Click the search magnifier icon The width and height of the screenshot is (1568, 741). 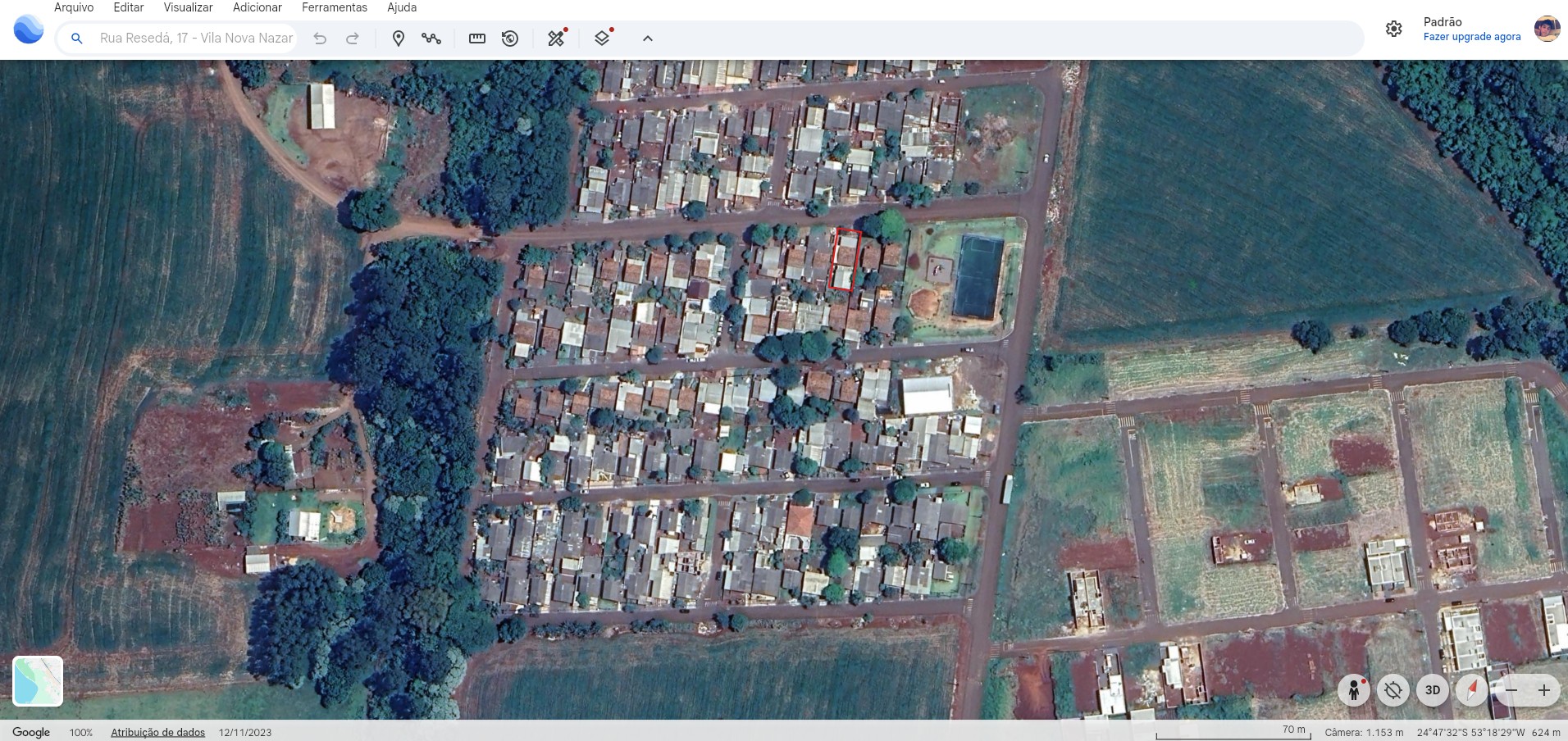76,39
